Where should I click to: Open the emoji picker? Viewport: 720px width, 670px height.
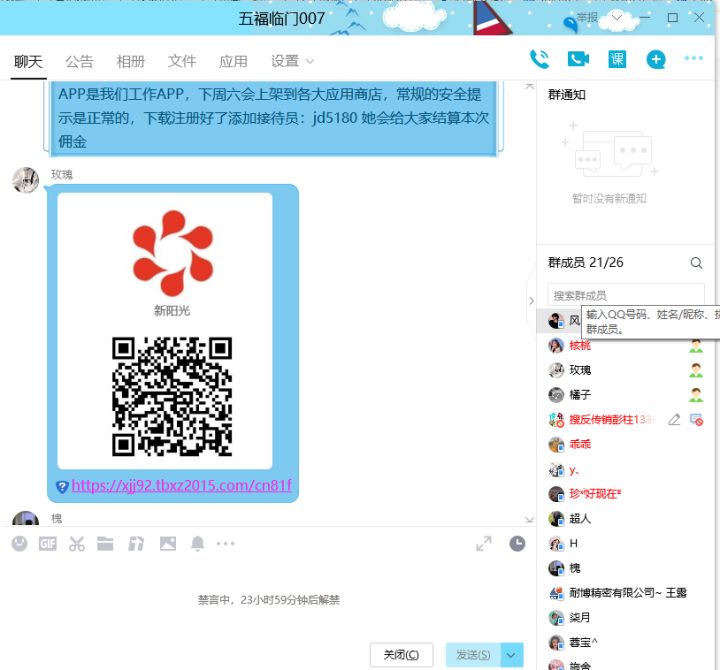19,544
